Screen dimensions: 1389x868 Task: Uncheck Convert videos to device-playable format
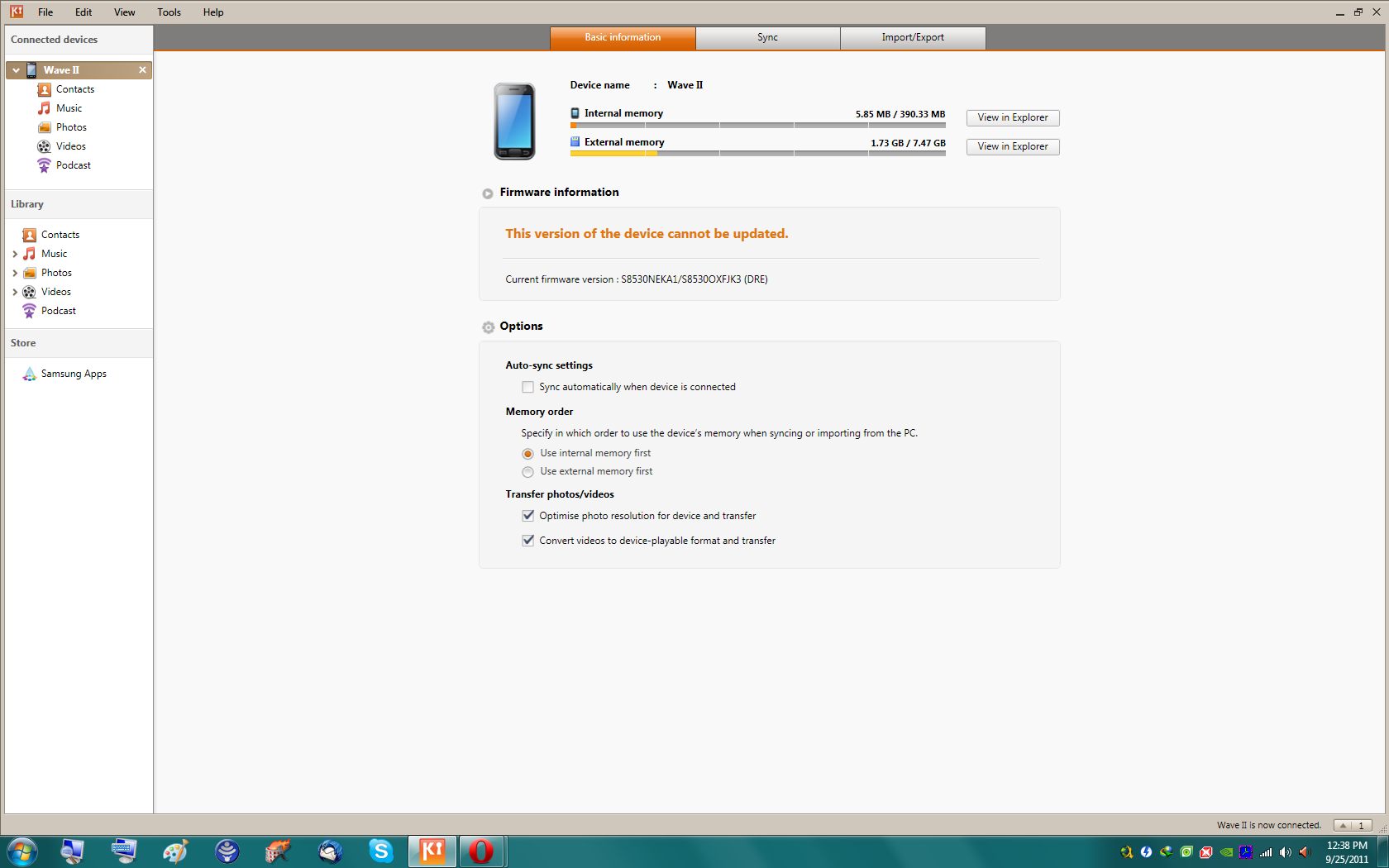click(x=527, y=541)
